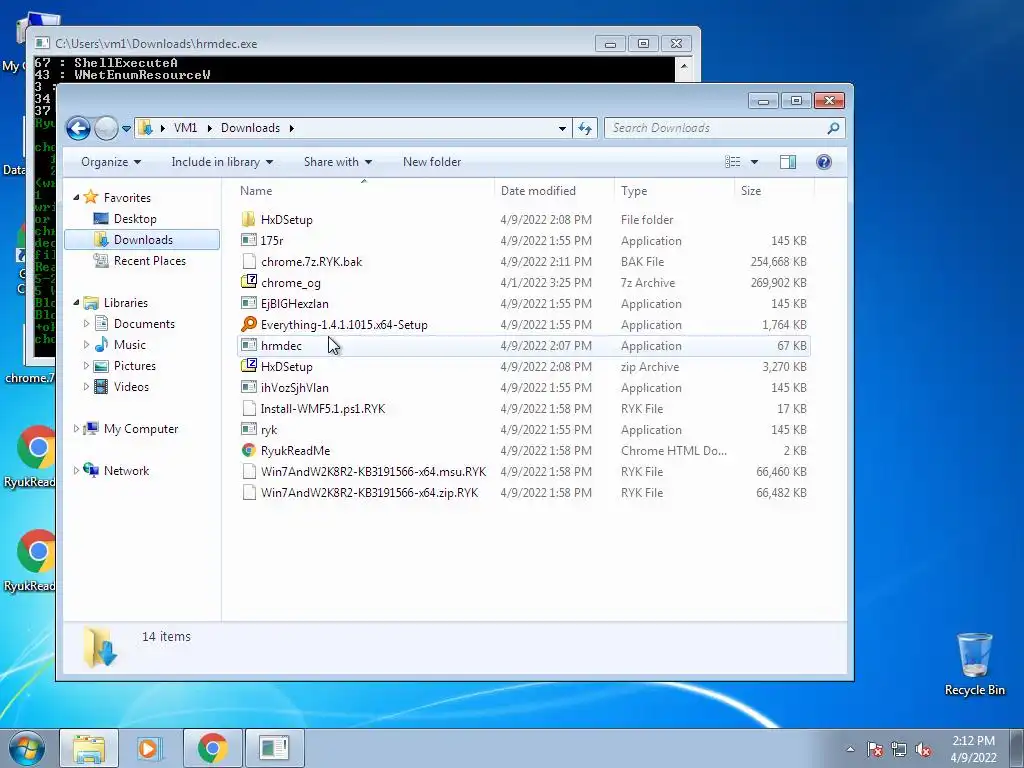Screen dimensions: 1024x768
Task: Open the Windows Start button
Action: pos(25,748)
